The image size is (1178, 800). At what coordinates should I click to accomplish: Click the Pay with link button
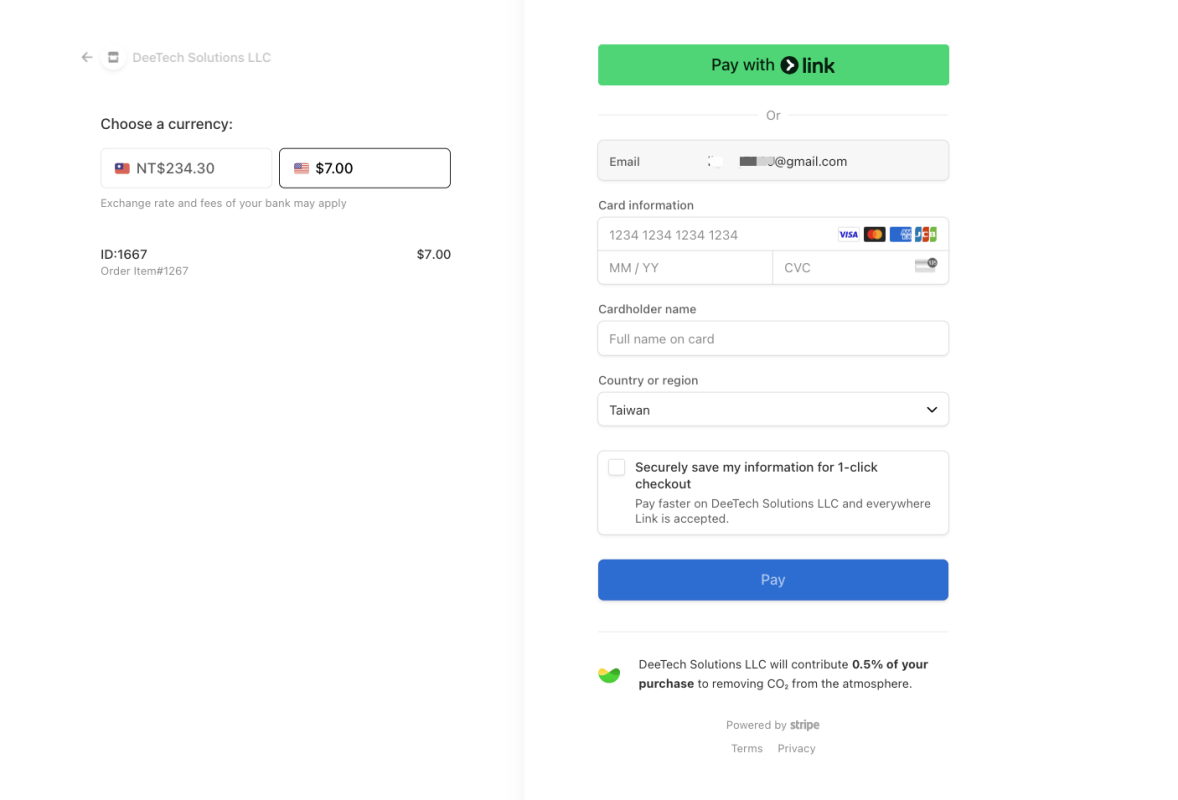click(x=773, y=65)
